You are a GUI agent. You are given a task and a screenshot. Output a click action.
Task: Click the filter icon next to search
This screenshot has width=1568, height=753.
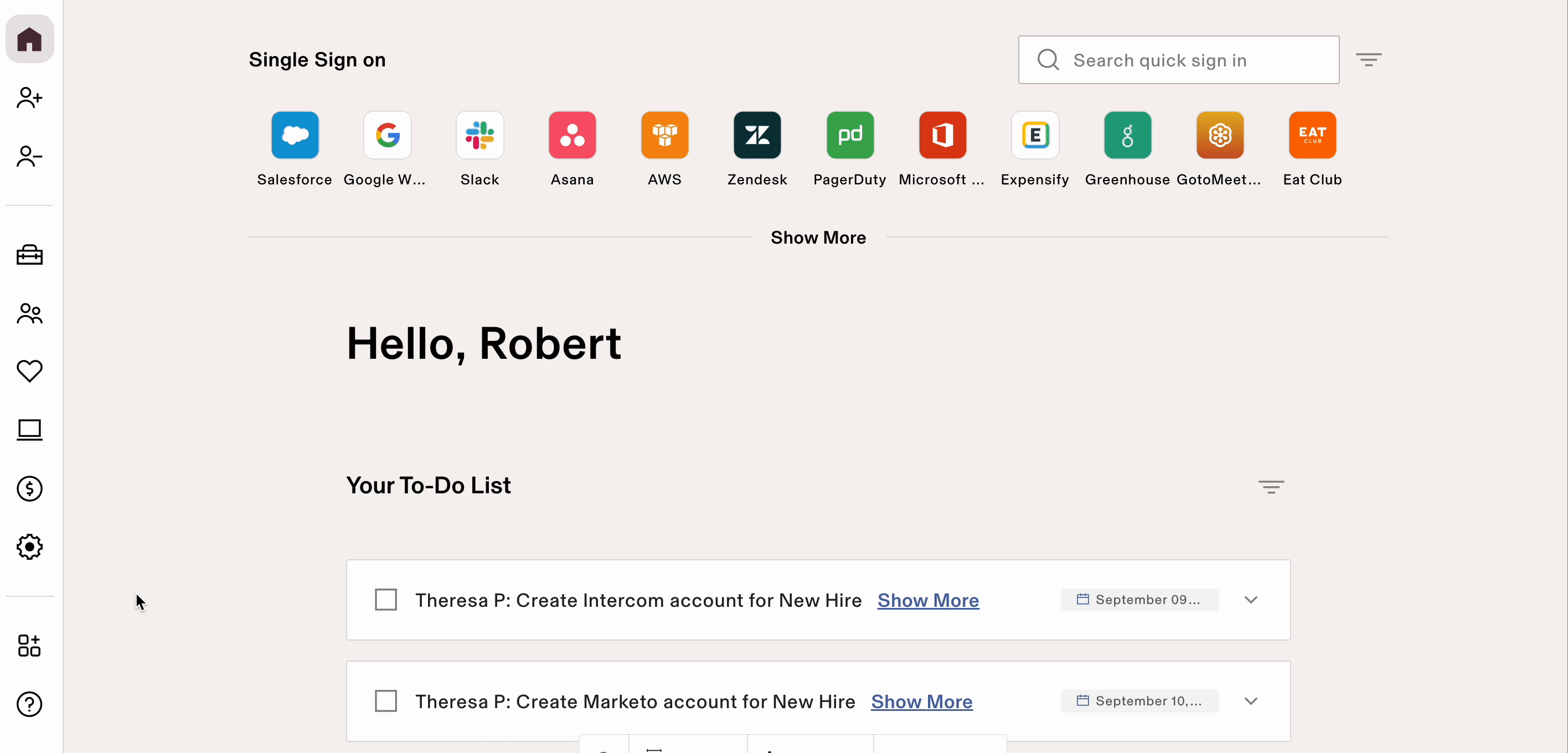click(x=1368, y=60)
